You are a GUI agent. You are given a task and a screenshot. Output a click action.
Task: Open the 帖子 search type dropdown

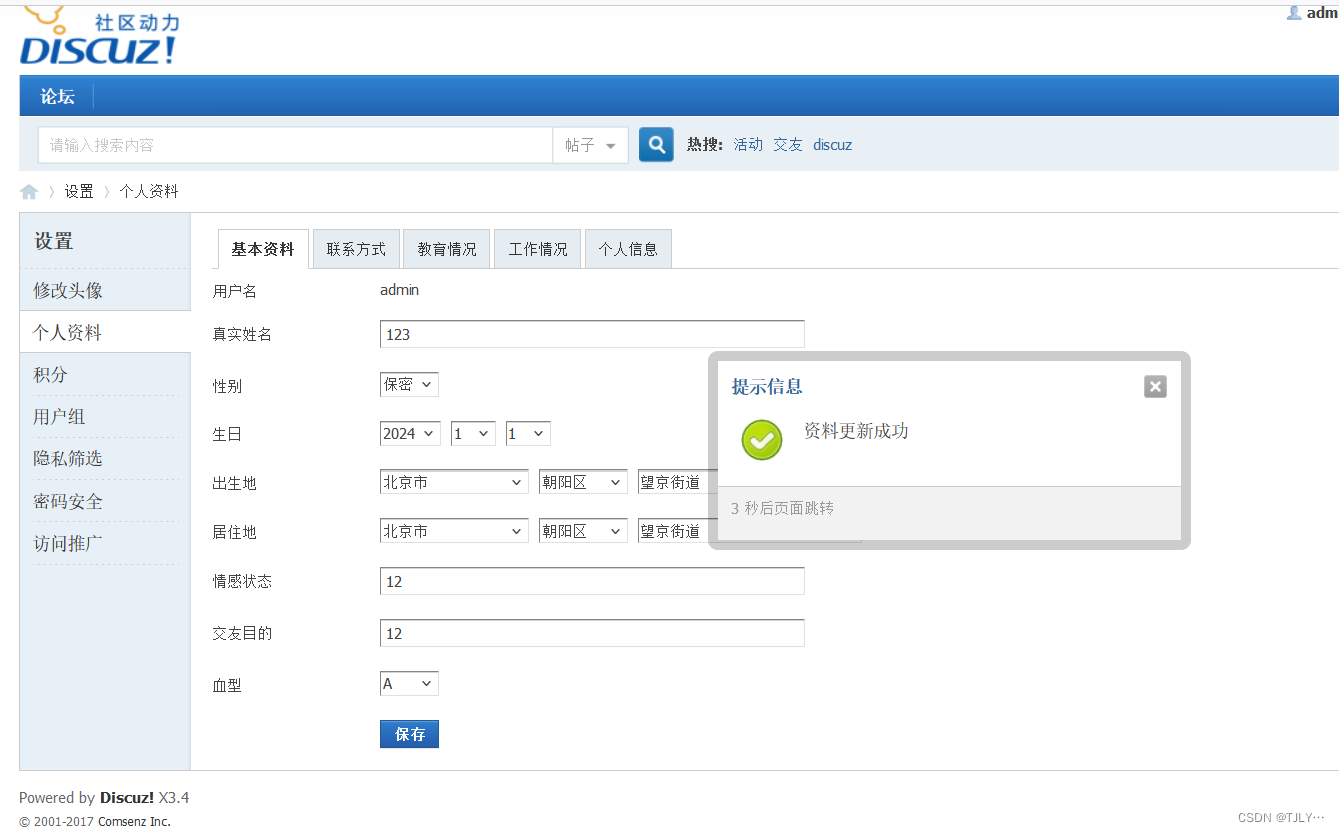click(590, 144)
